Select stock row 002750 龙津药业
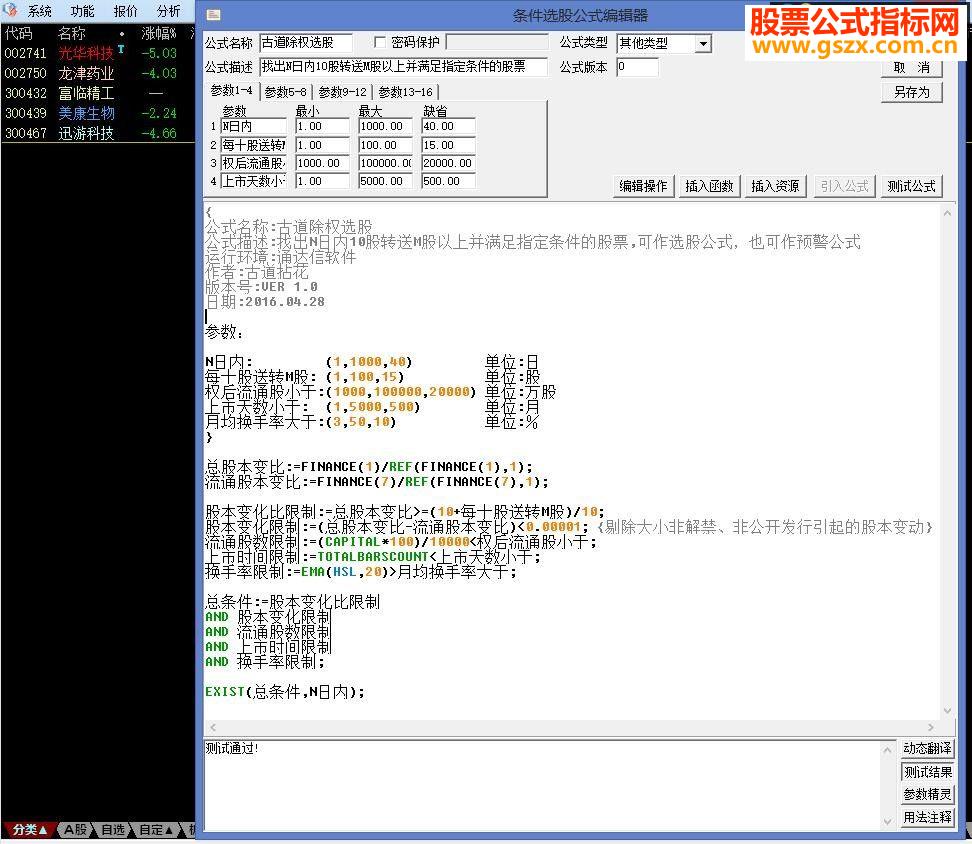The height and width of the screenshot is (844, 972). 98,73
